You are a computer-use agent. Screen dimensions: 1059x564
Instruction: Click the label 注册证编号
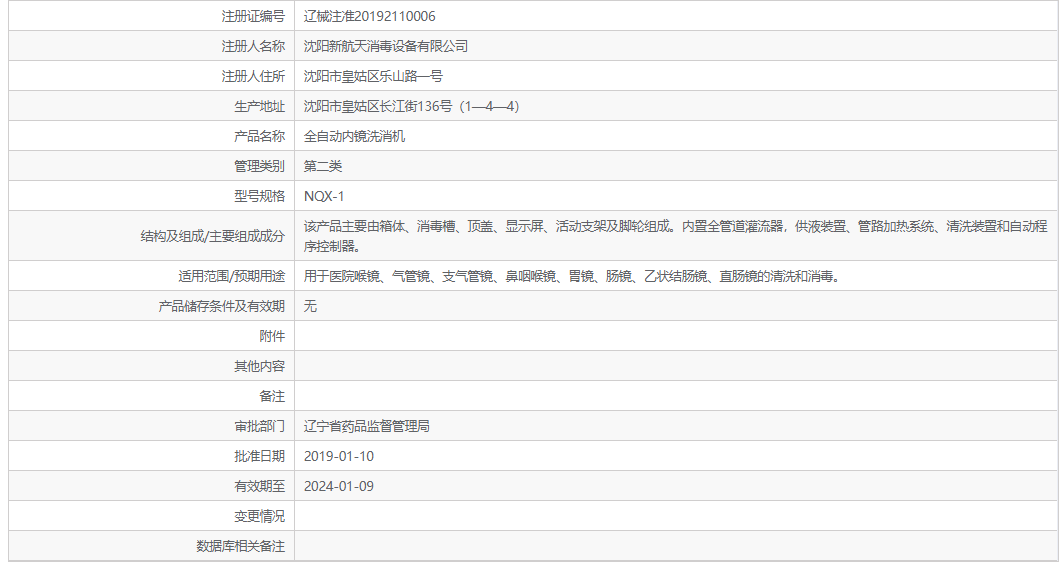(253, 17)
